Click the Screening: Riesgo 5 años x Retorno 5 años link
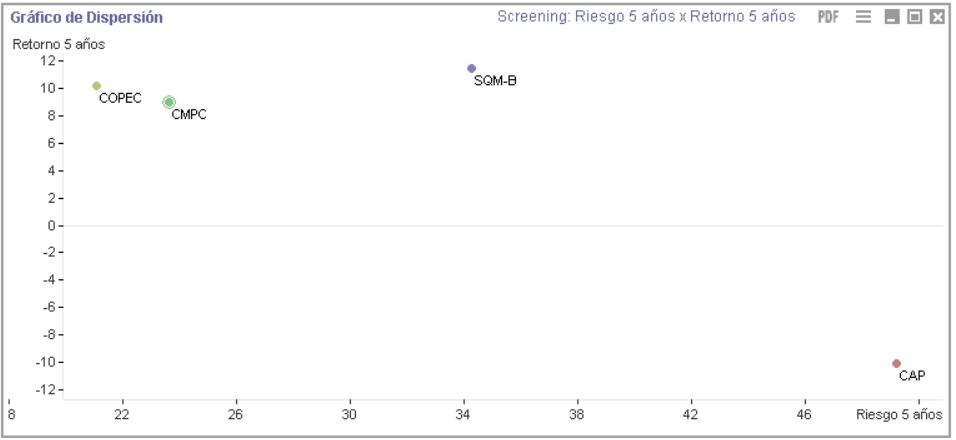This screenshot has height=440, width=956. (x=646, y=16)
